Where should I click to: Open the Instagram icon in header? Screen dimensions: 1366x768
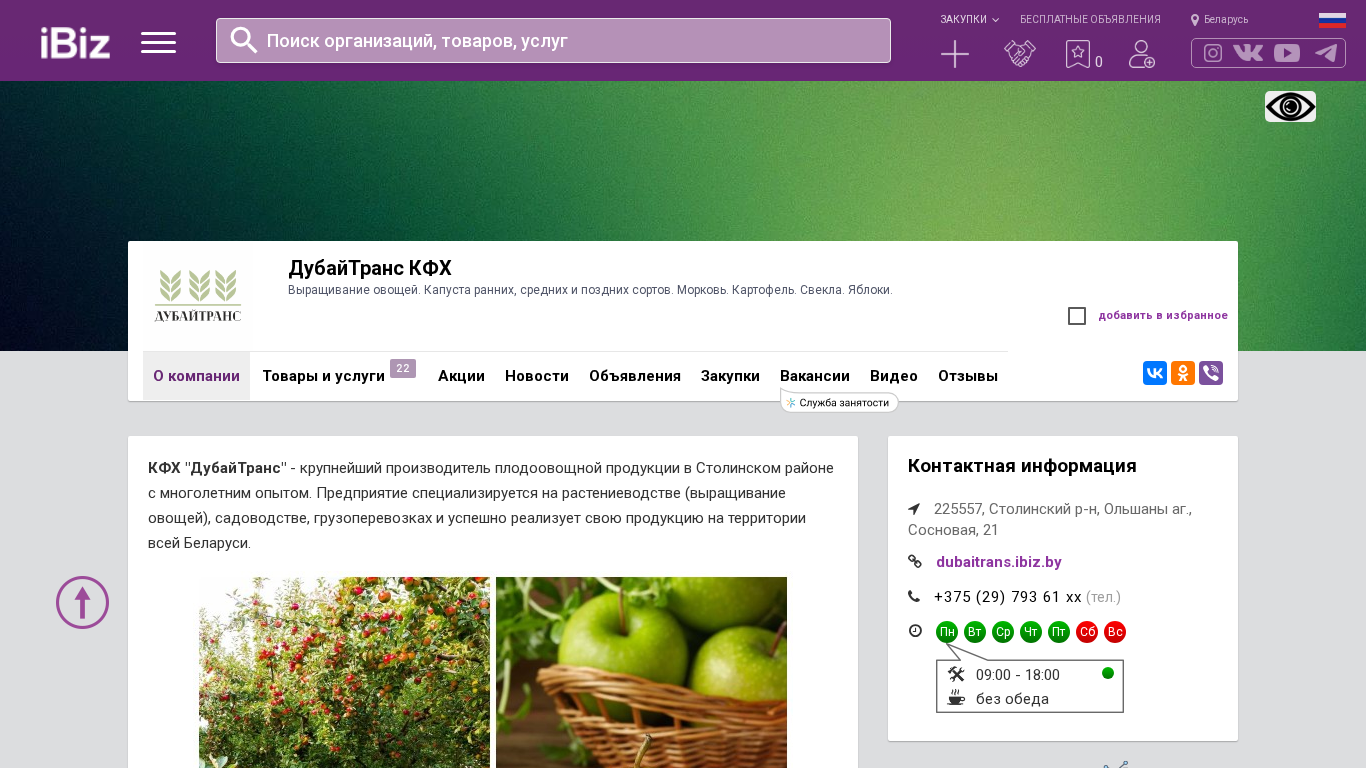coord(1213,53)
